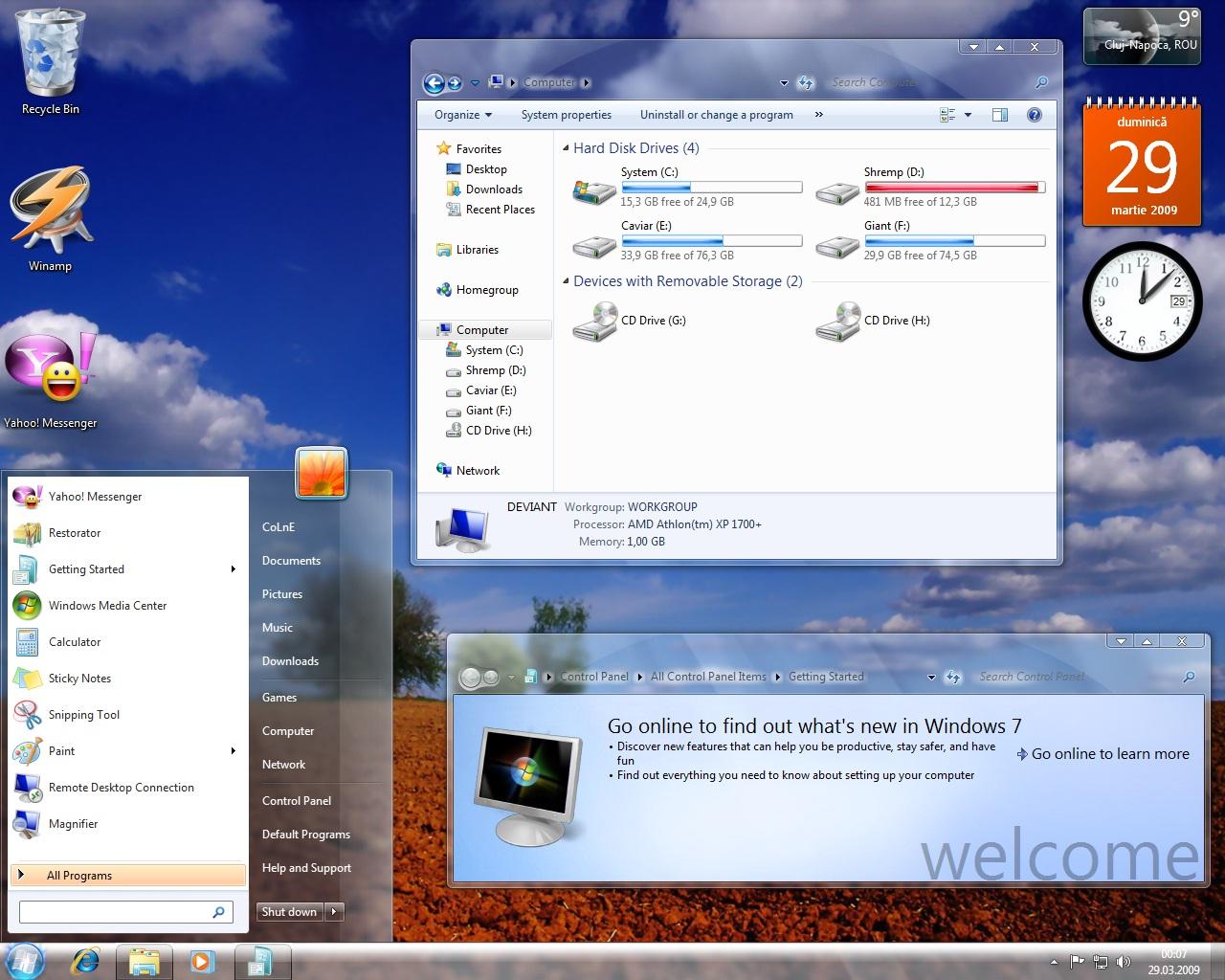
Task: Click System properties in the toolbar
Action: pyautogui.click(x=567, y=115)
